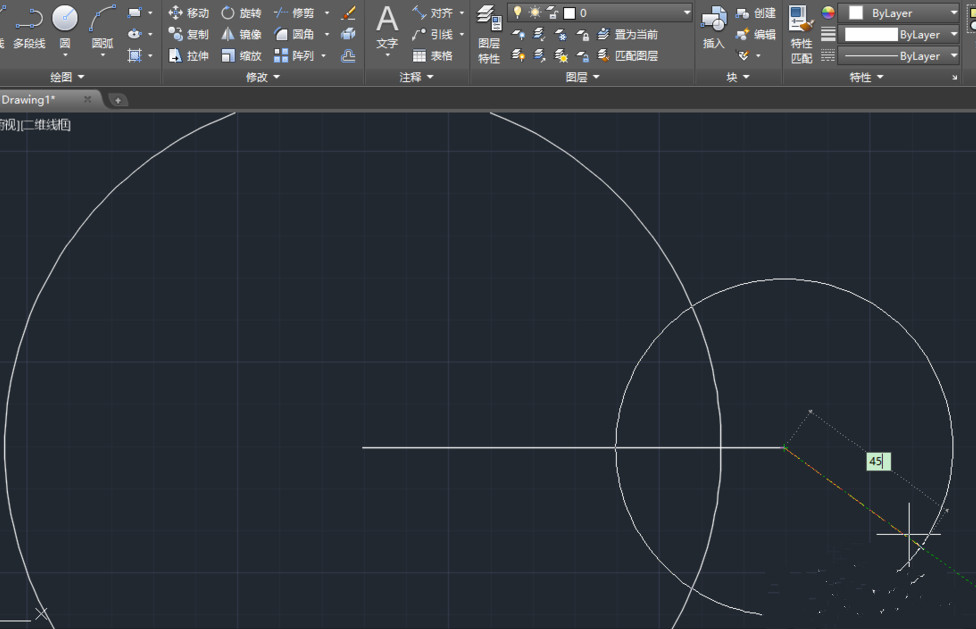Open the linetype ByLayer dropdown
976x629 pixels.
[x=954, y=56]
